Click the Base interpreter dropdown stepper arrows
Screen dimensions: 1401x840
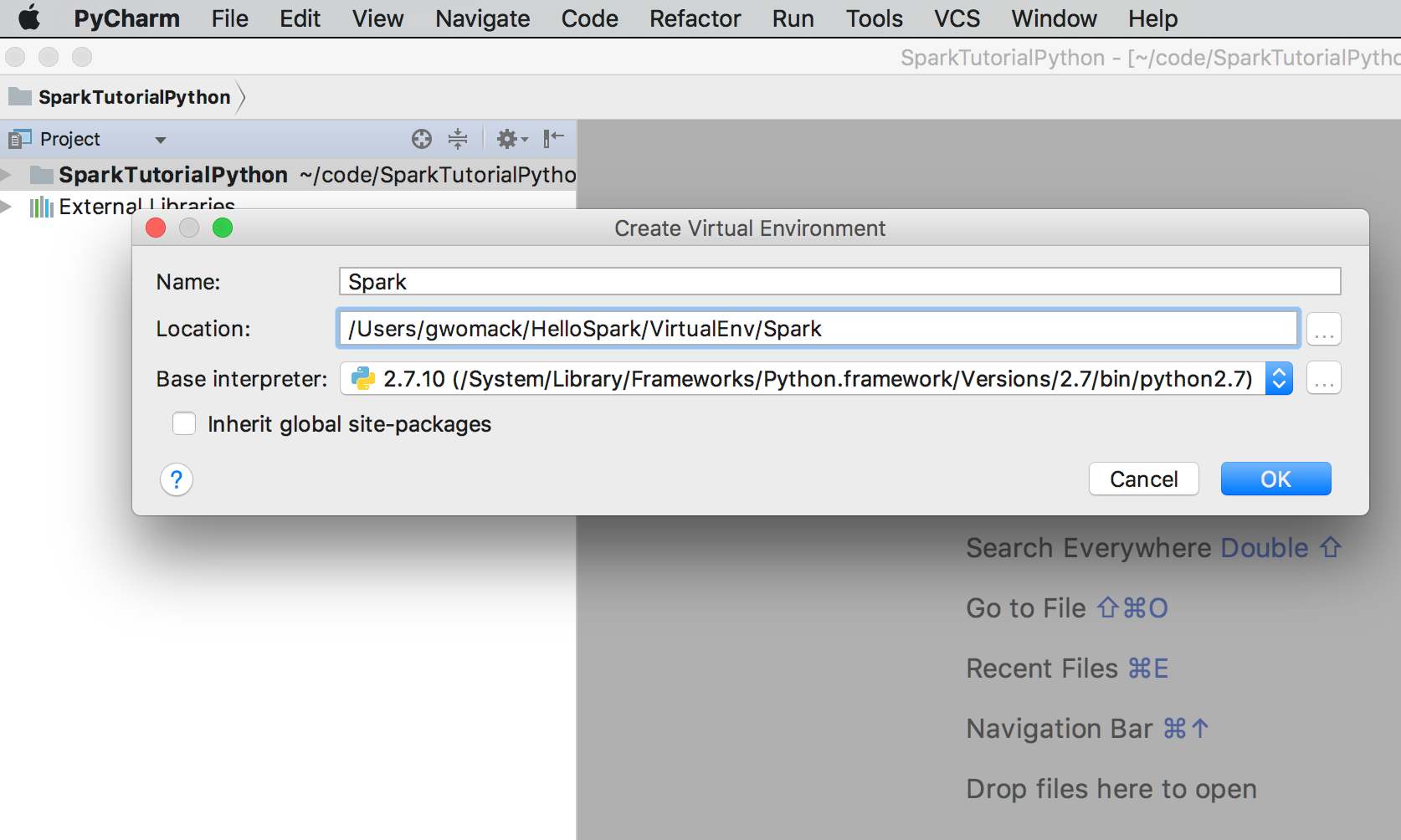click(1279, 379)
